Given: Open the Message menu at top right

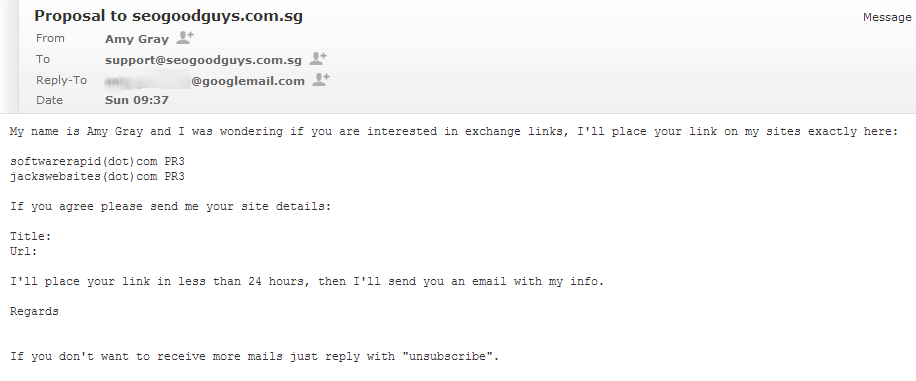Looking at the screenshot, I should pyautogui.click(x=887, y=18).
